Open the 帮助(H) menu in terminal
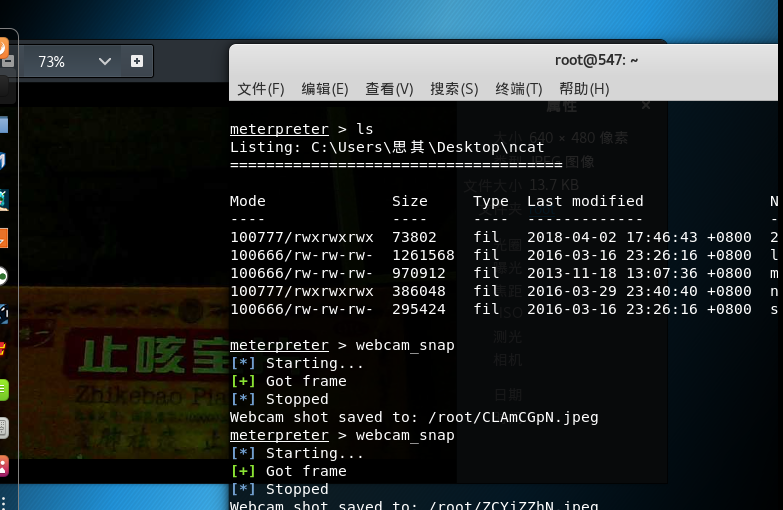Viewport: 783px width, 510px height. point(584,89)
